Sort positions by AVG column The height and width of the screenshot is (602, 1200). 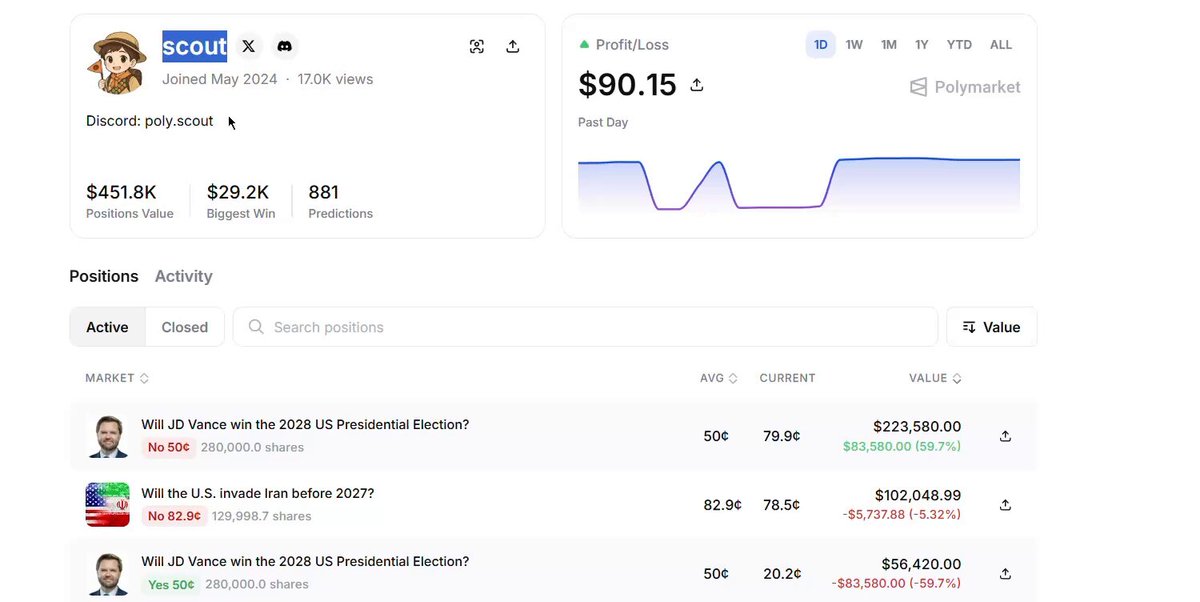click(719, 378)
